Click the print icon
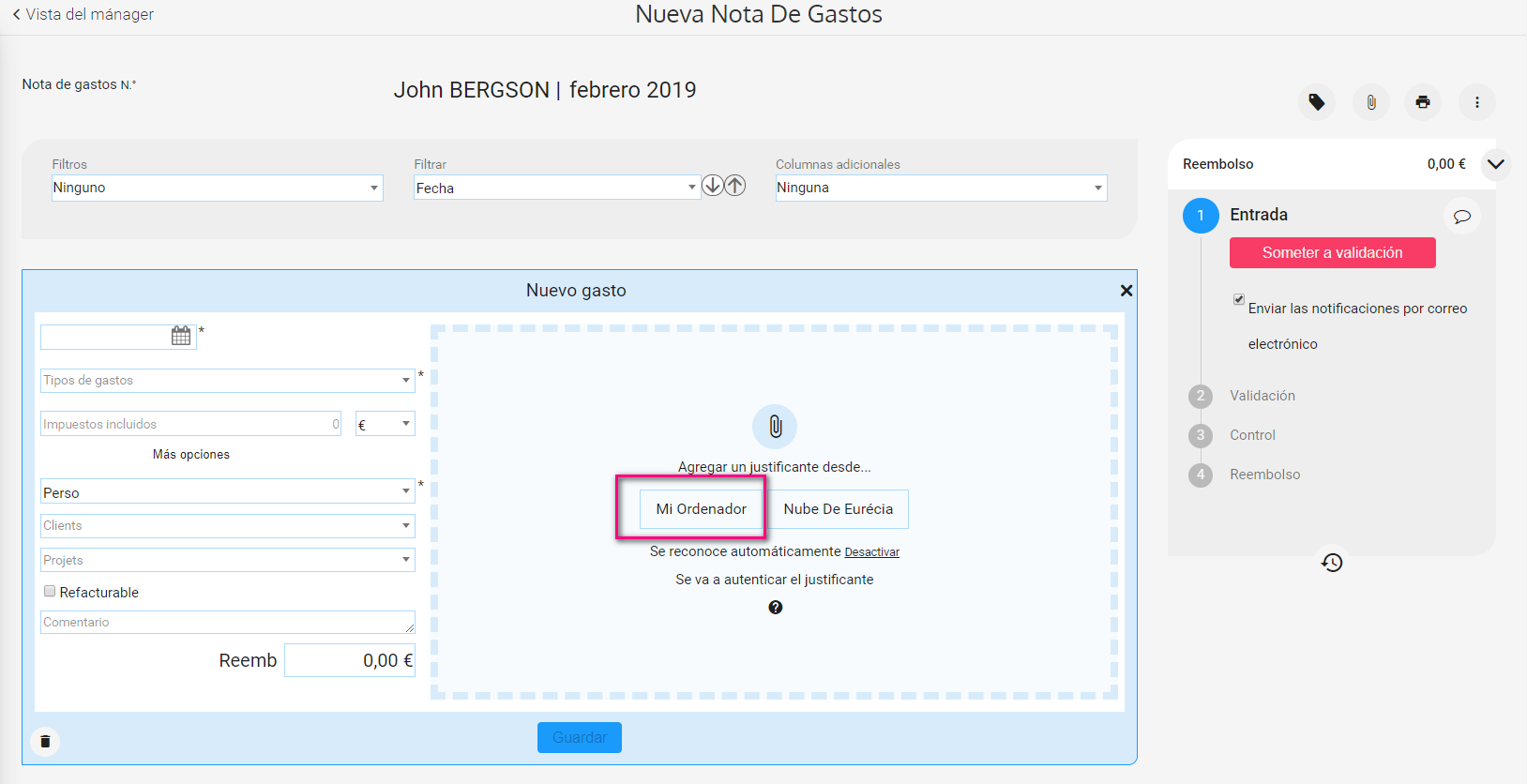The height and width of the screenshot is (784, 1527). click(1423, 102)
